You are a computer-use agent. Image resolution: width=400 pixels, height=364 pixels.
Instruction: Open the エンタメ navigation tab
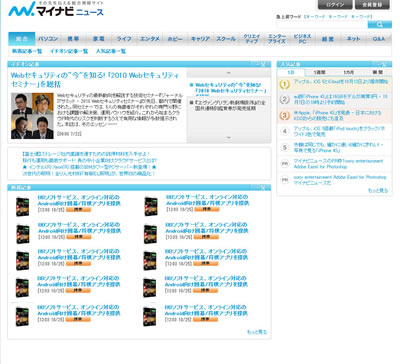150,39
